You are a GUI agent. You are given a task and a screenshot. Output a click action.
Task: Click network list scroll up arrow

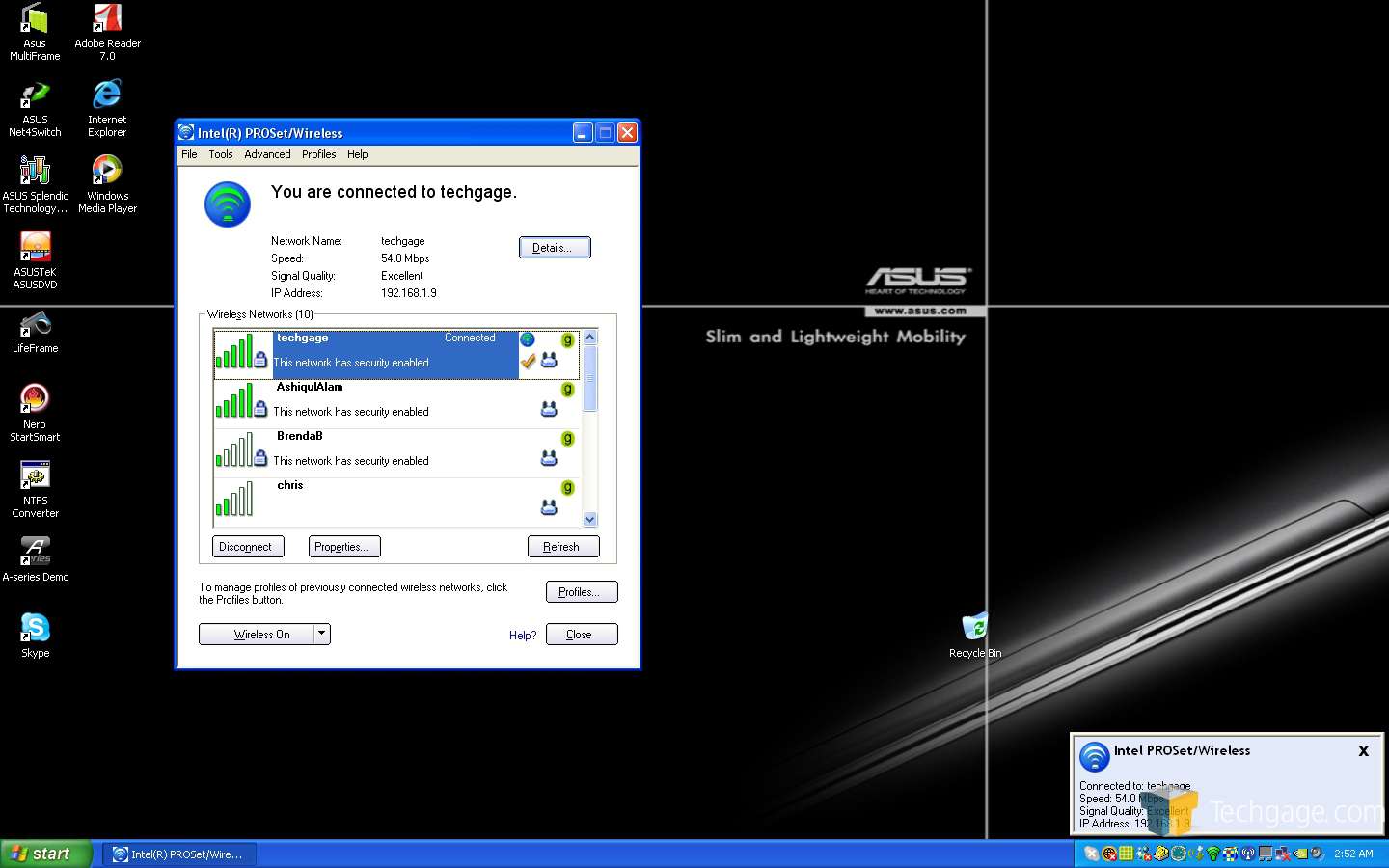[590, 338]
